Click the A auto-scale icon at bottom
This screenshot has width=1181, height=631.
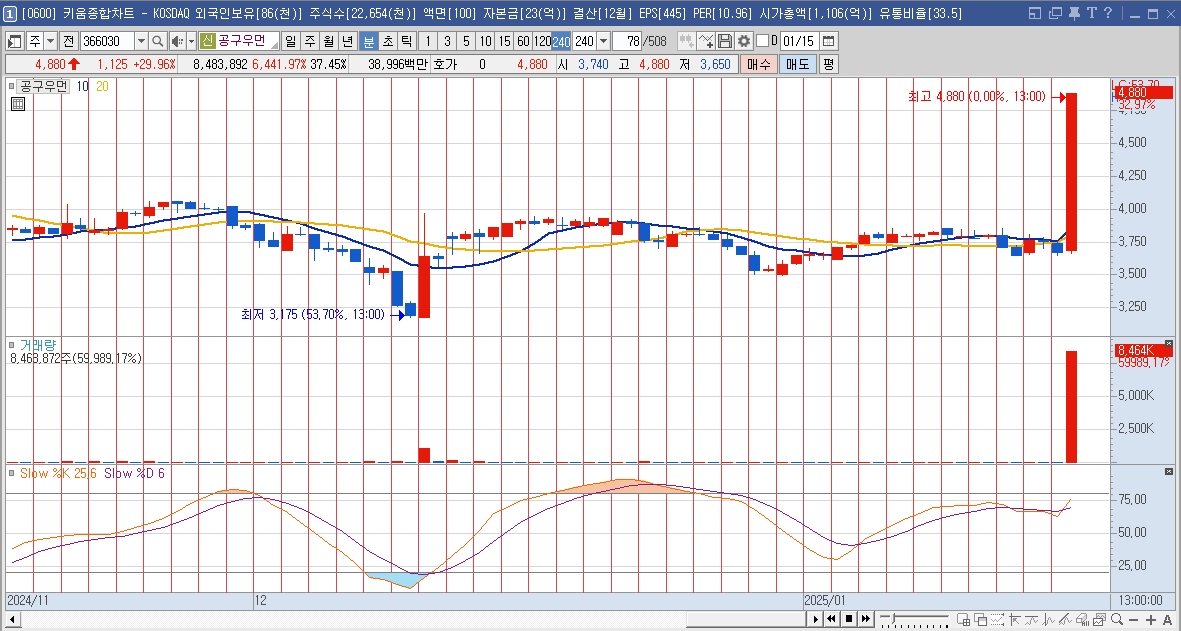pyautogui.click(x=1167, y=619)
